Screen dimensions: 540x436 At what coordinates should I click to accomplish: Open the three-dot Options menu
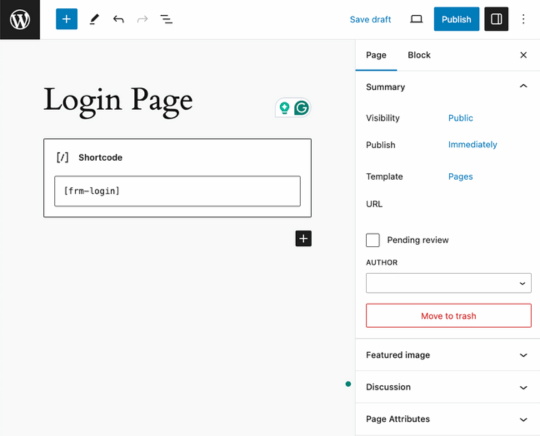pyautogui.click(x=523, y=19)
